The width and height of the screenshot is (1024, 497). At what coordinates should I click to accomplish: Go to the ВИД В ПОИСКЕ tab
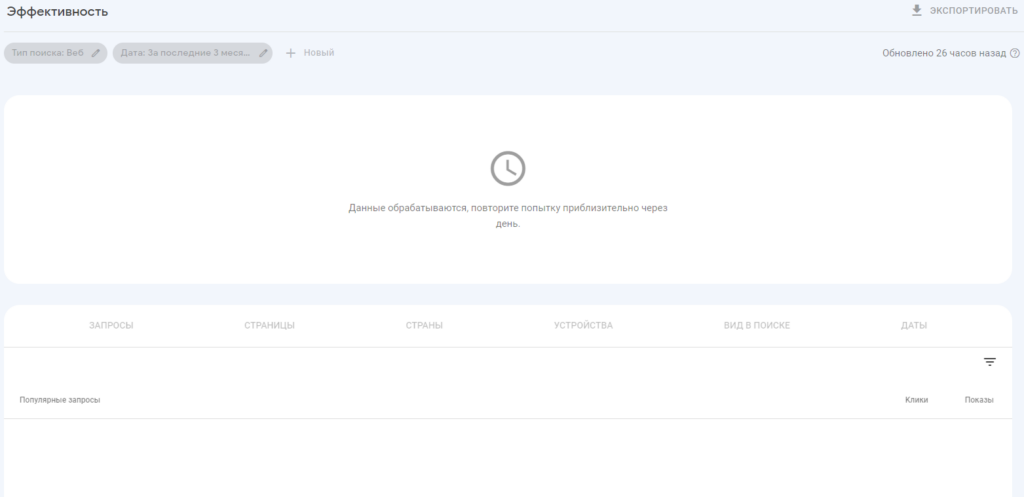756,326
